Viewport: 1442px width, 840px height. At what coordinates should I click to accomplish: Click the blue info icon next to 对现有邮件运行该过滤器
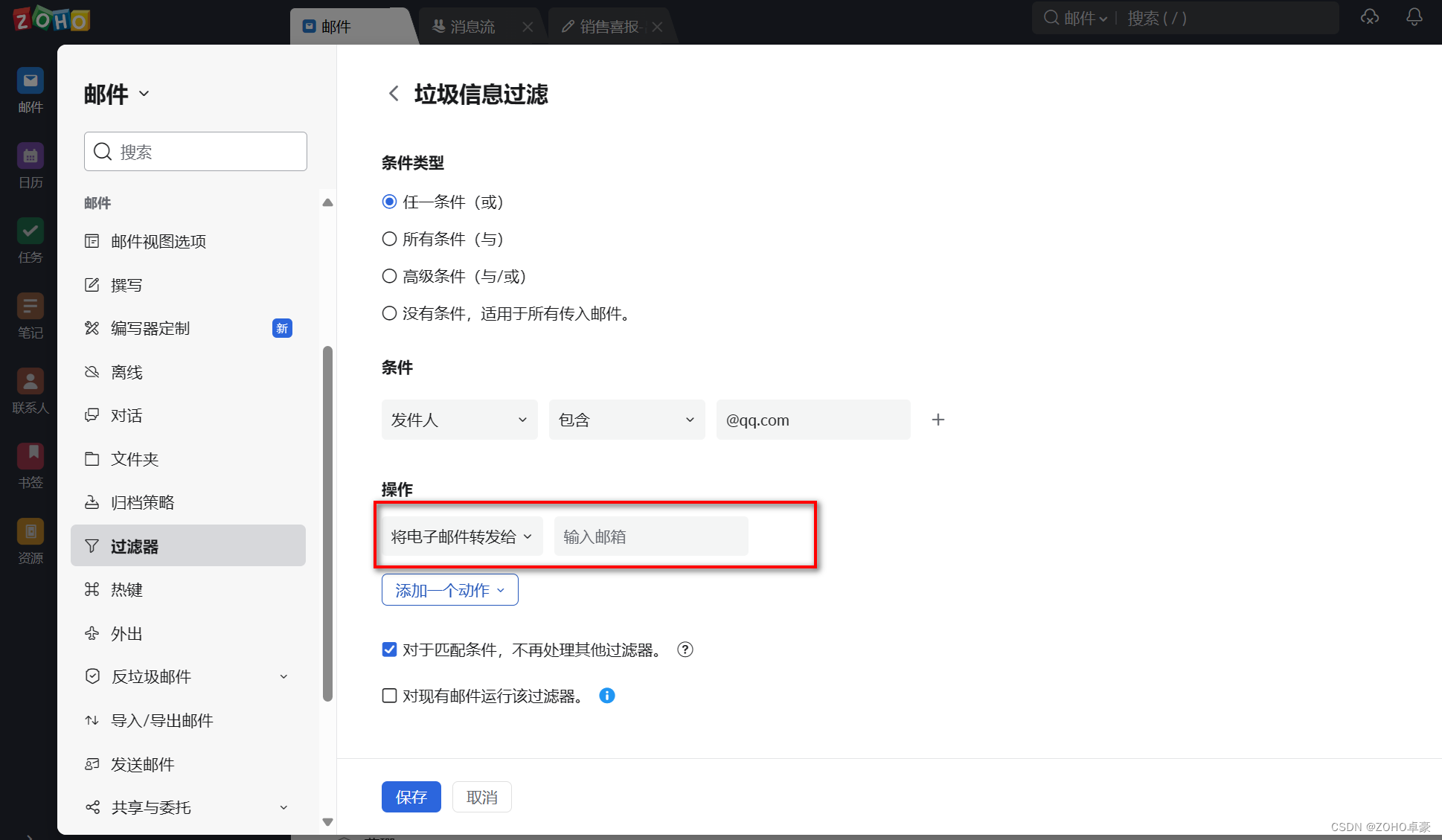click(x=607, y=696)
